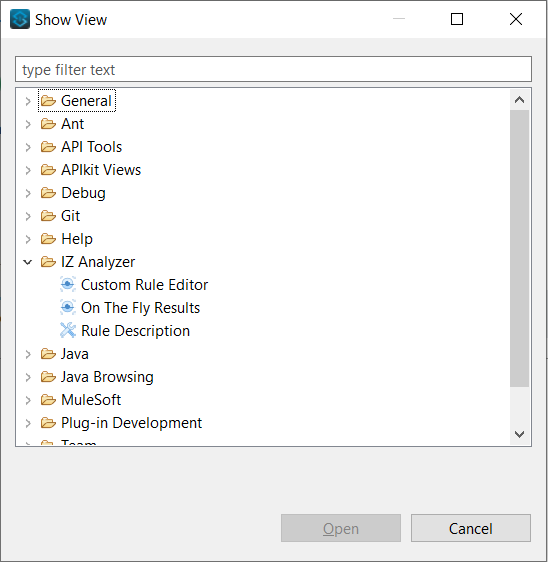Click the General folder icon
The height and width of the screenshot is (562, 548).
(48, 101)
